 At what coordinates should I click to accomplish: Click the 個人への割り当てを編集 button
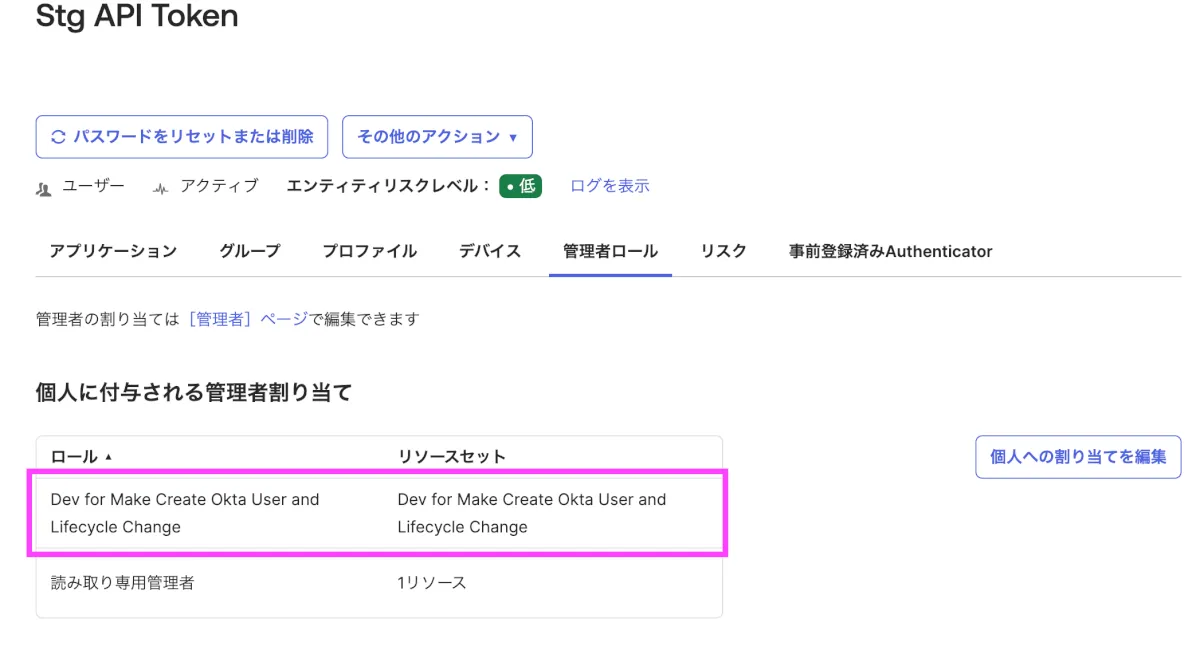pyautogui.click(x=1078, y=457)
